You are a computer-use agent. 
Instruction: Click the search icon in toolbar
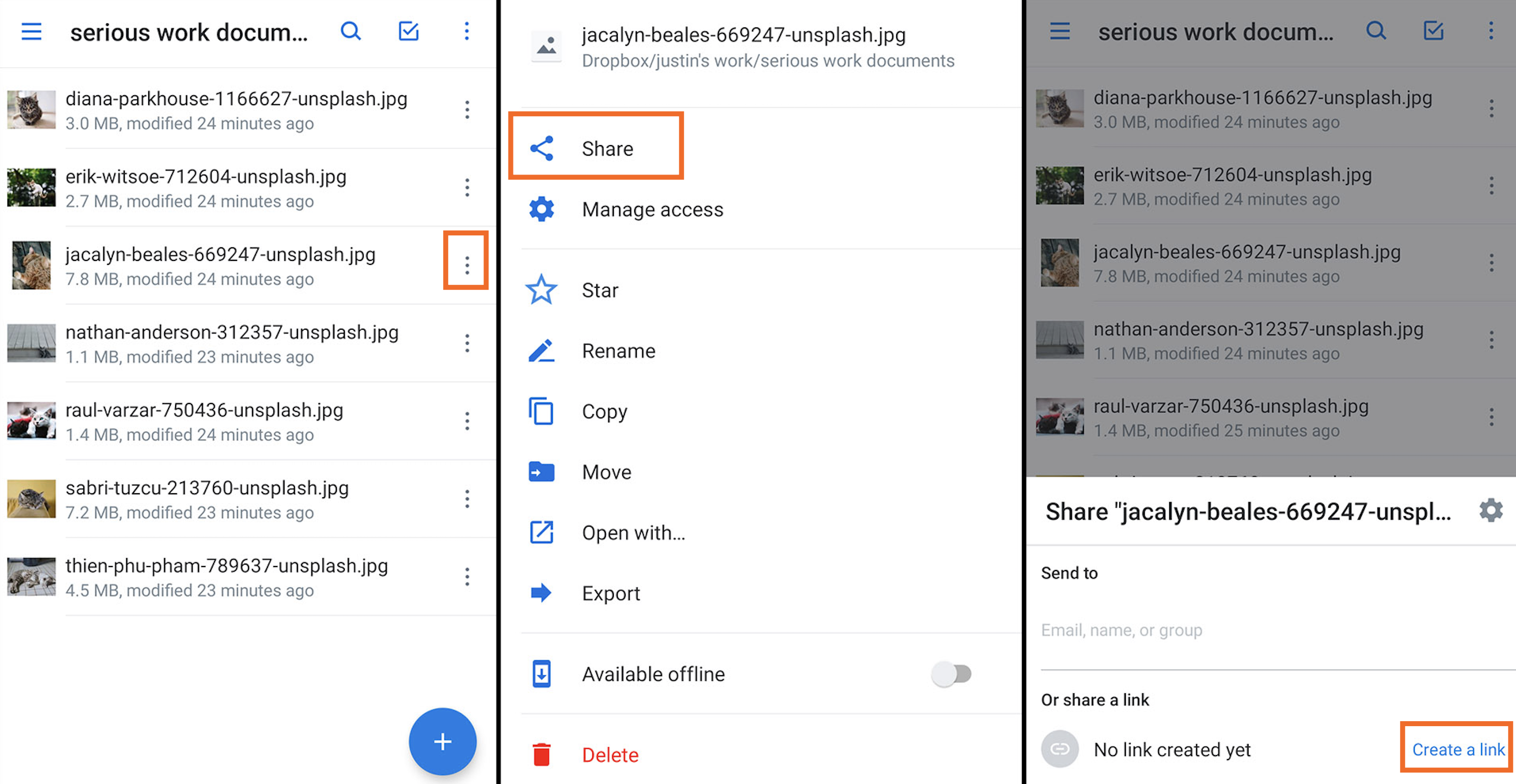[353, 27]
